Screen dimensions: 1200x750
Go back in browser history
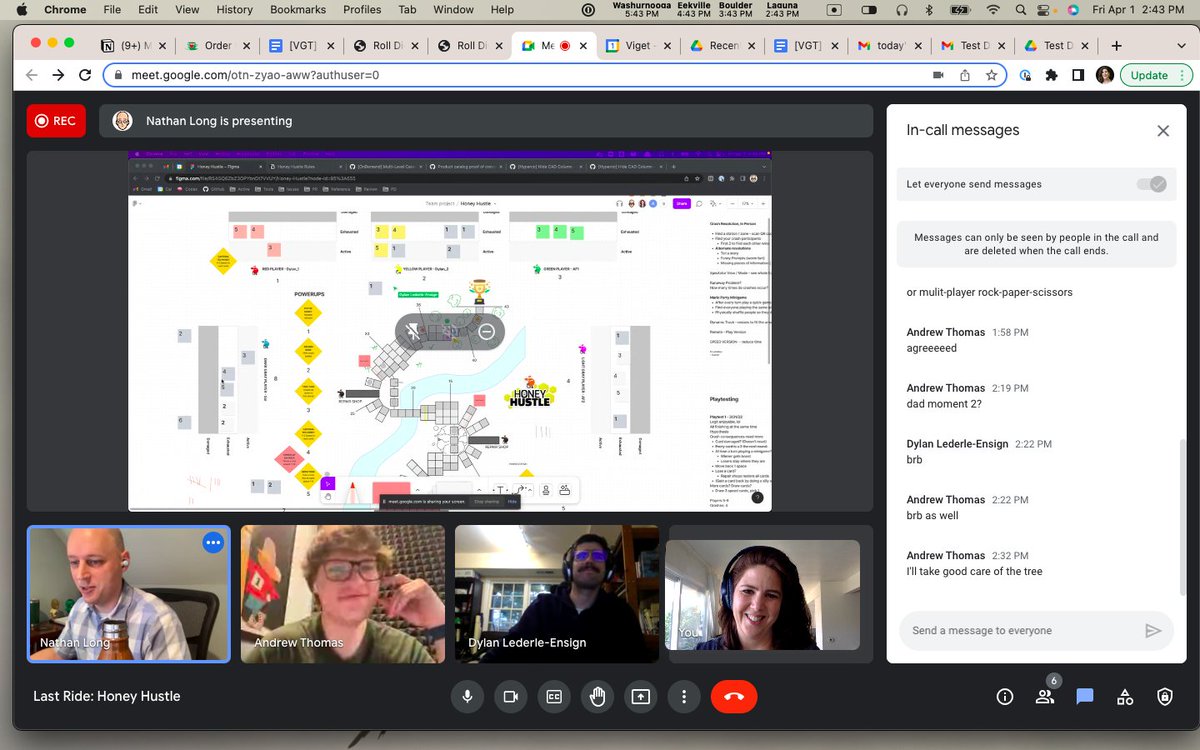tap(32, 75)
